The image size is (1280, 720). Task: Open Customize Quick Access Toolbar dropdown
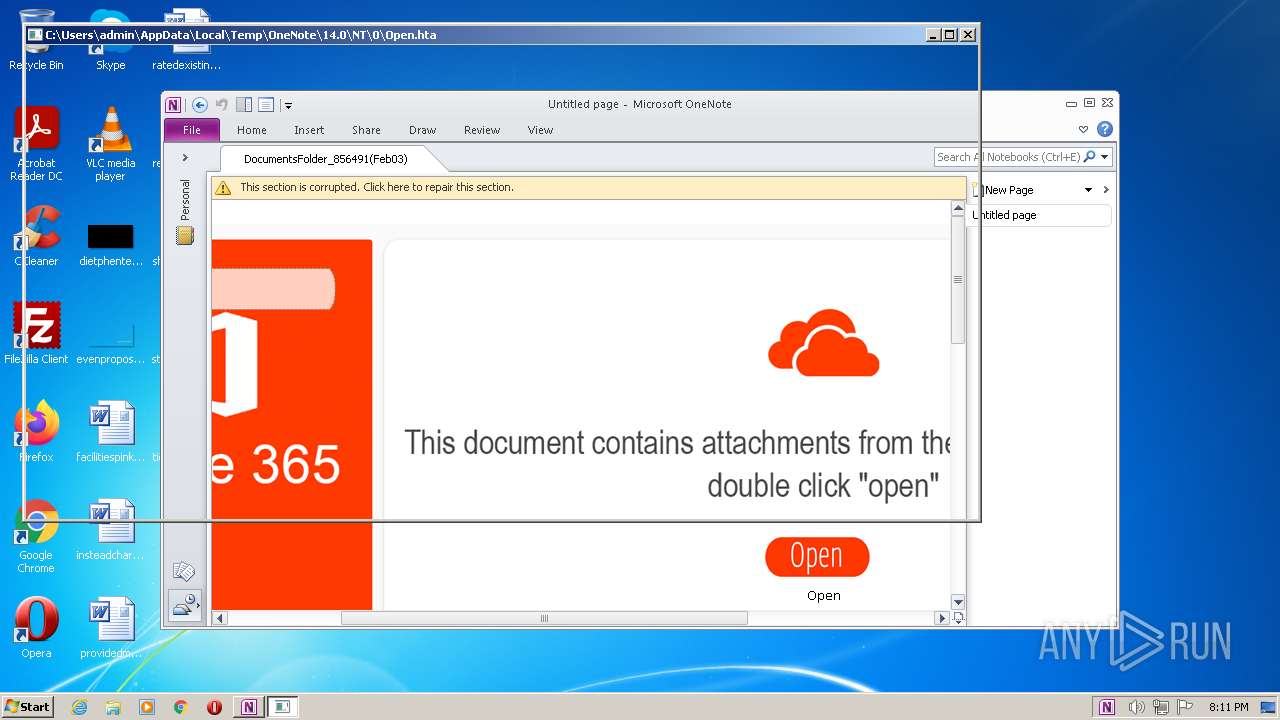click(288, 105)
